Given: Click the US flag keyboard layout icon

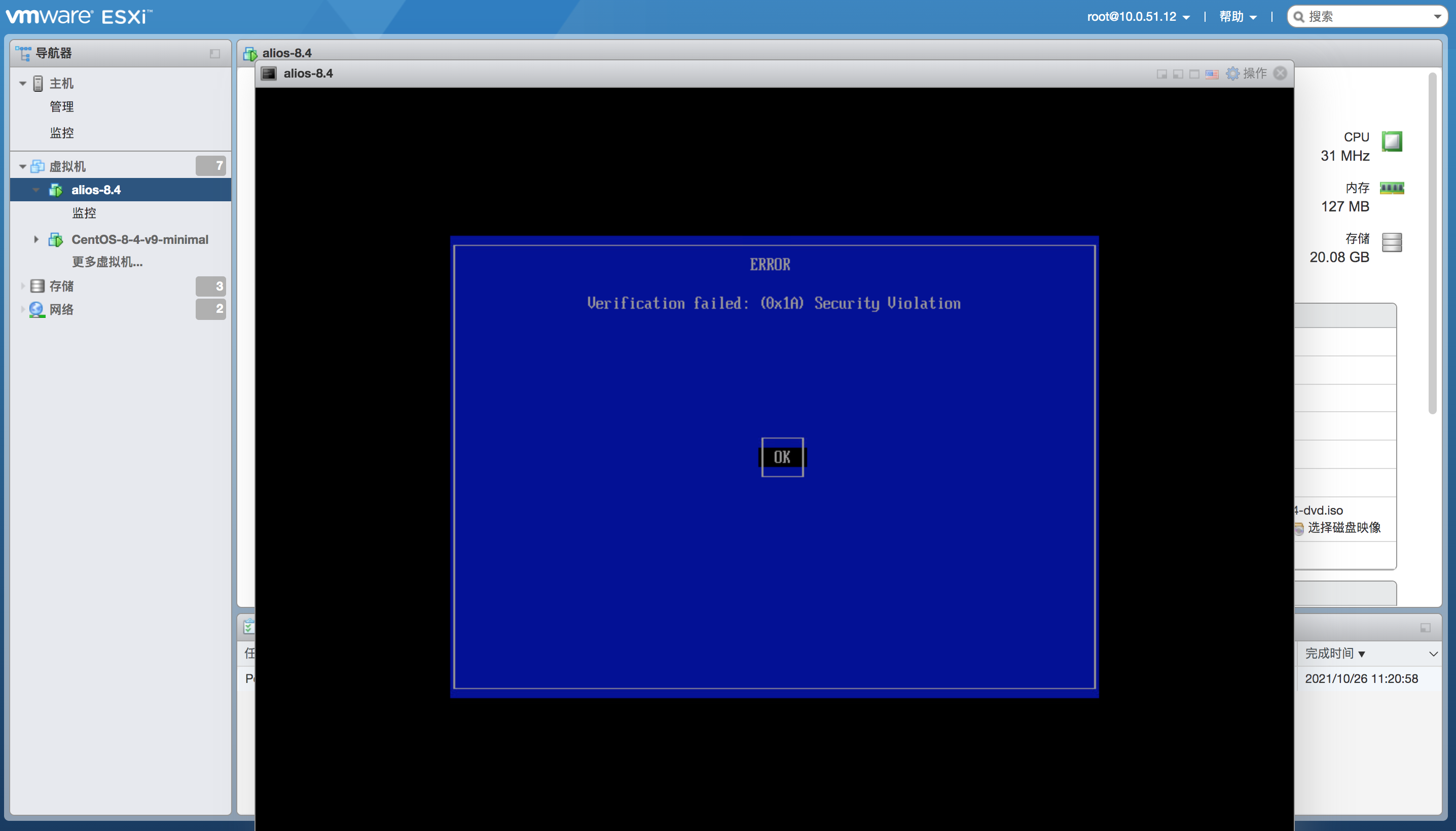Looking at the screenshot, I should tap(1212, 74).
